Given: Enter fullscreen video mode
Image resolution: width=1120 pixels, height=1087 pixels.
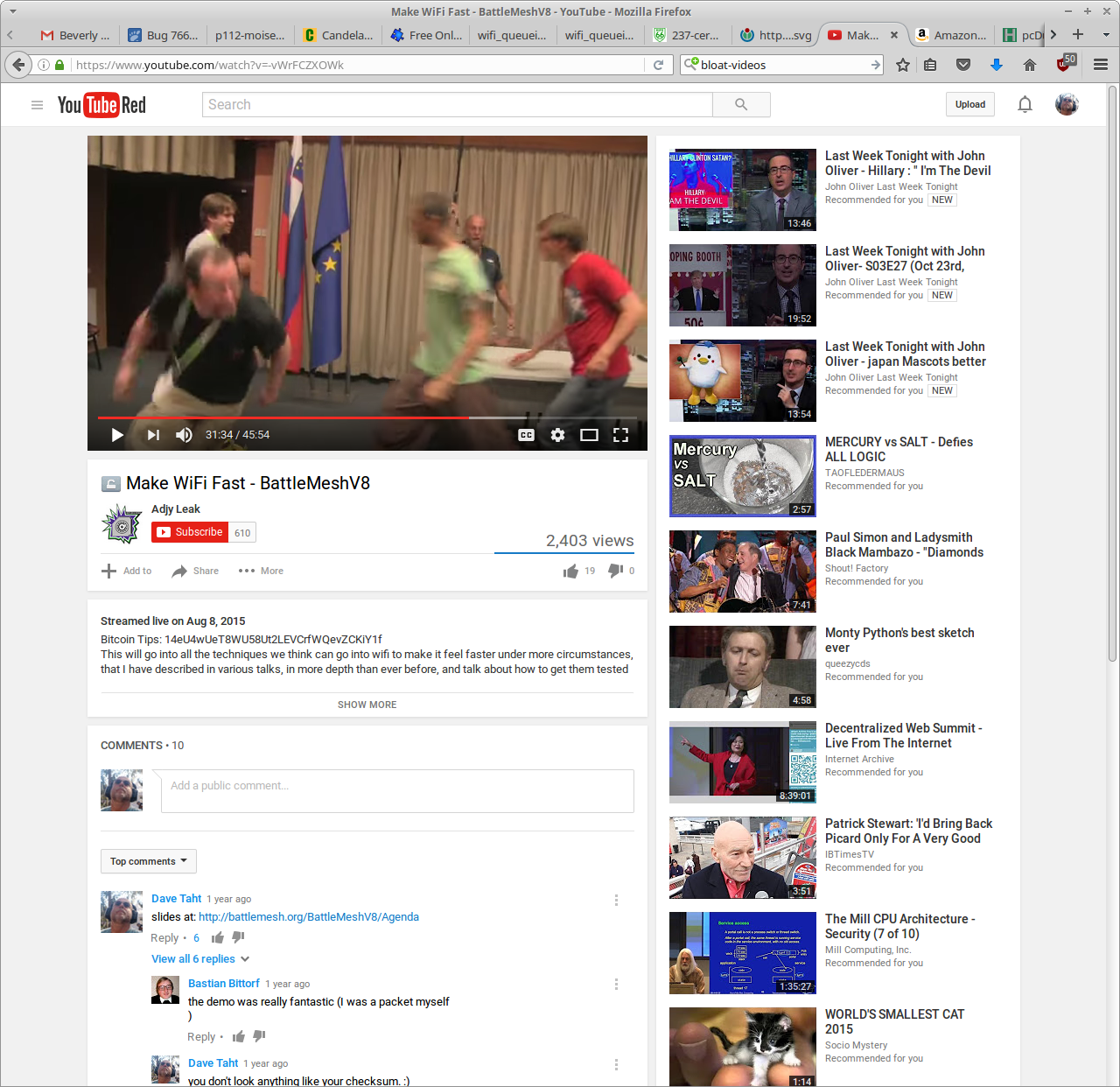Looking at the screenshot, I should tap(620, 435).
